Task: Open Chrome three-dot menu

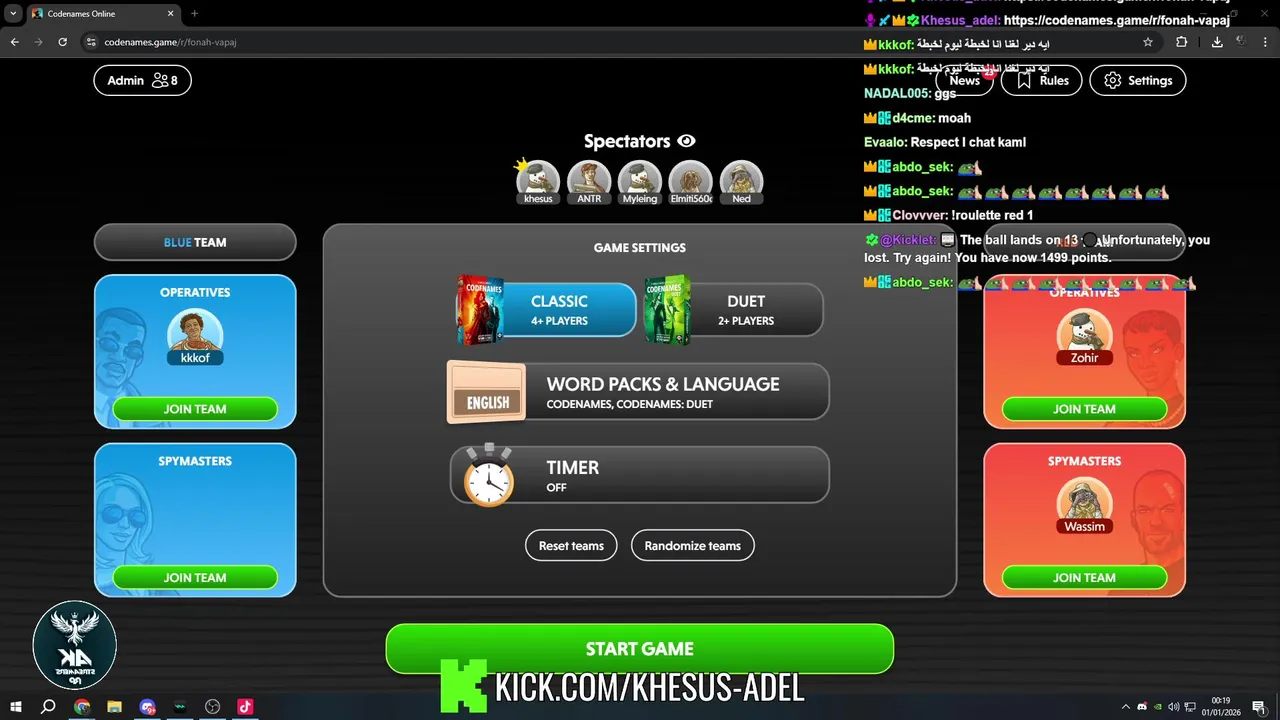Action: click(1267, 42)
